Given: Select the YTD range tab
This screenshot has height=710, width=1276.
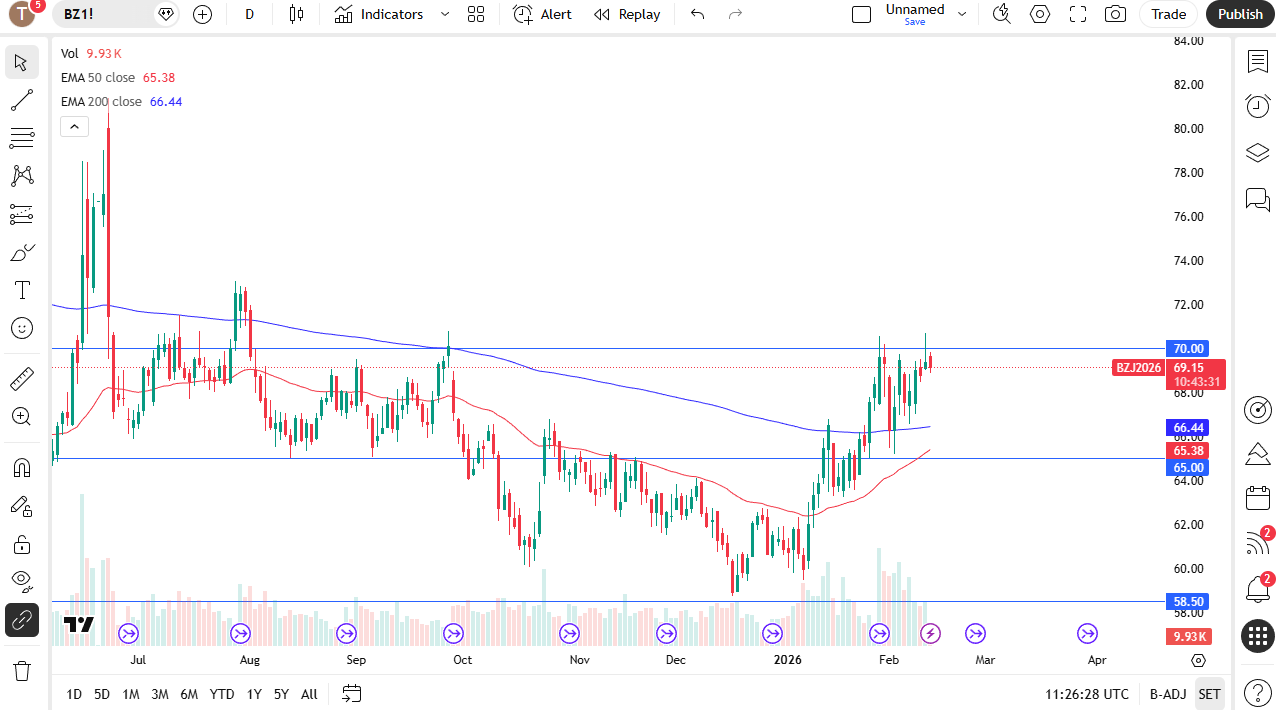Looking at the screenshot, I should click(x=222, y=694).
